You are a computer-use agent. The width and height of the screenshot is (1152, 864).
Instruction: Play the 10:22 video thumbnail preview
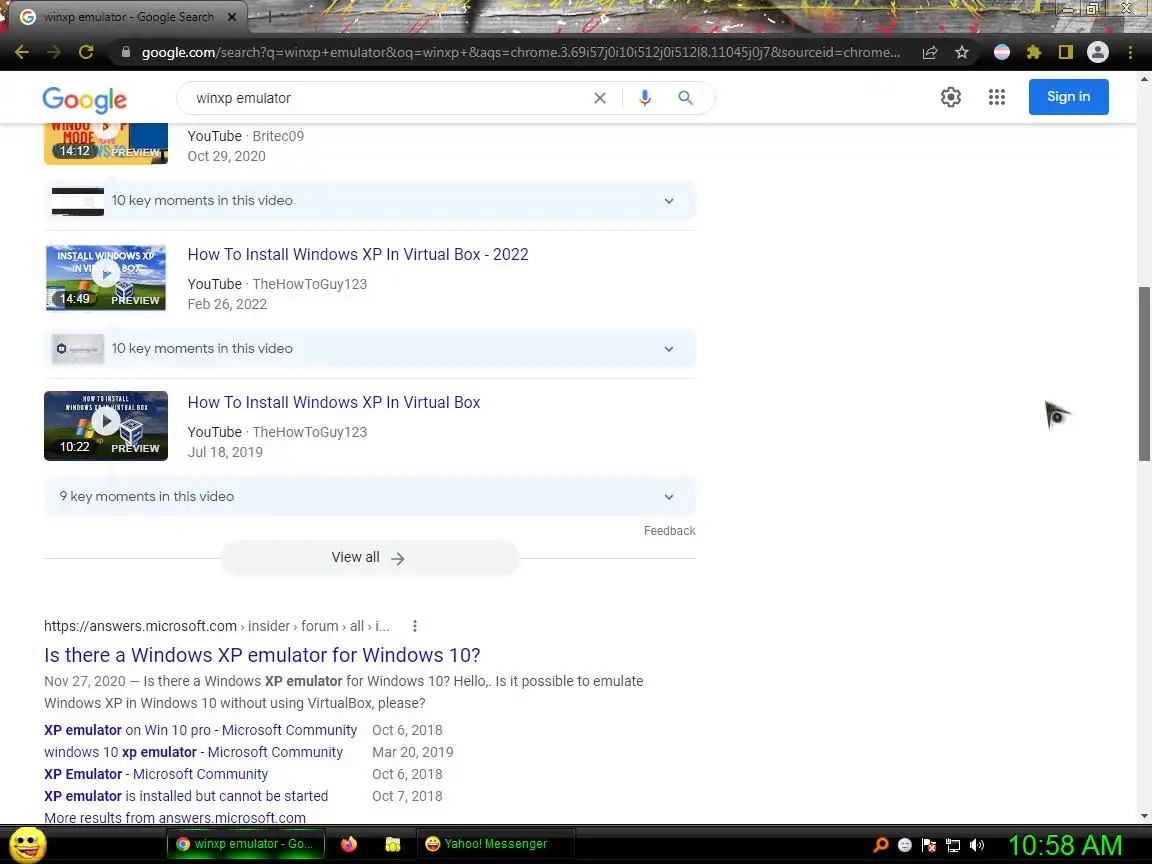pyautogui.click(x=106, y=426)
